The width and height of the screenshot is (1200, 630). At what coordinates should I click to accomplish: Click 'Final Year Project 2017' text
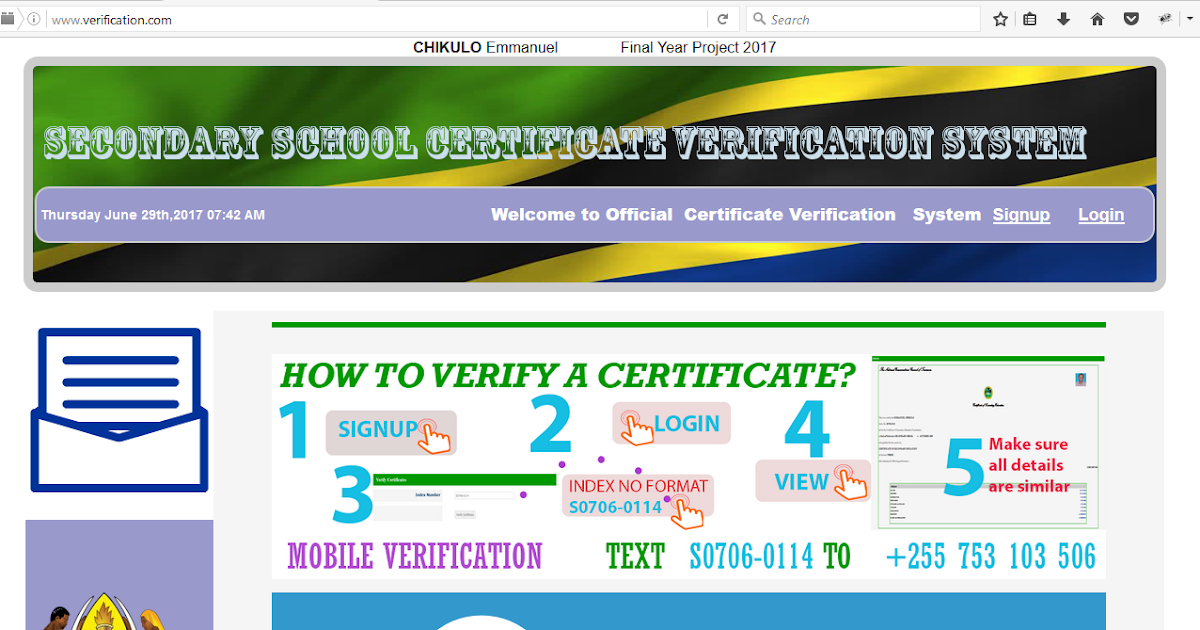coord(698,47)
